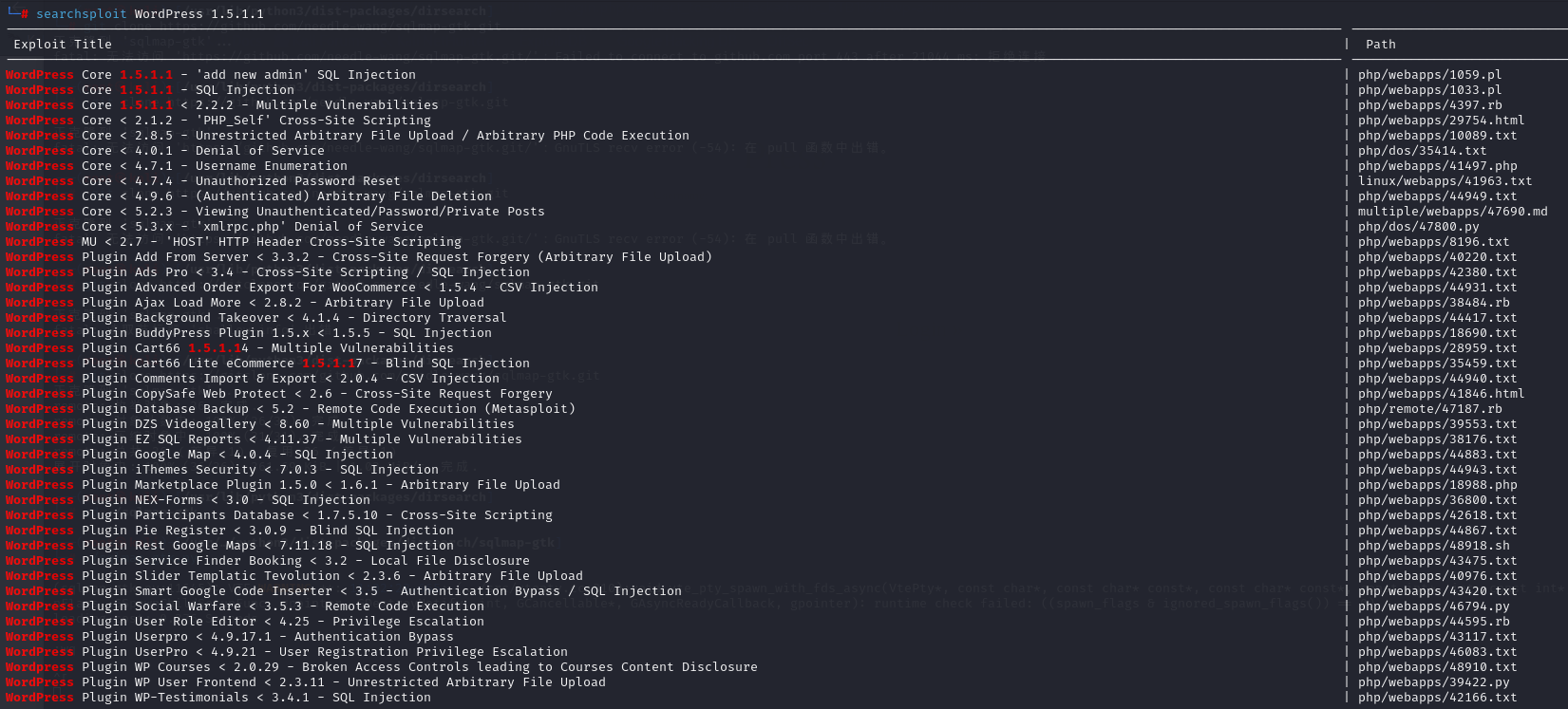Select the Unauthorized Password Reset entry

203,180
